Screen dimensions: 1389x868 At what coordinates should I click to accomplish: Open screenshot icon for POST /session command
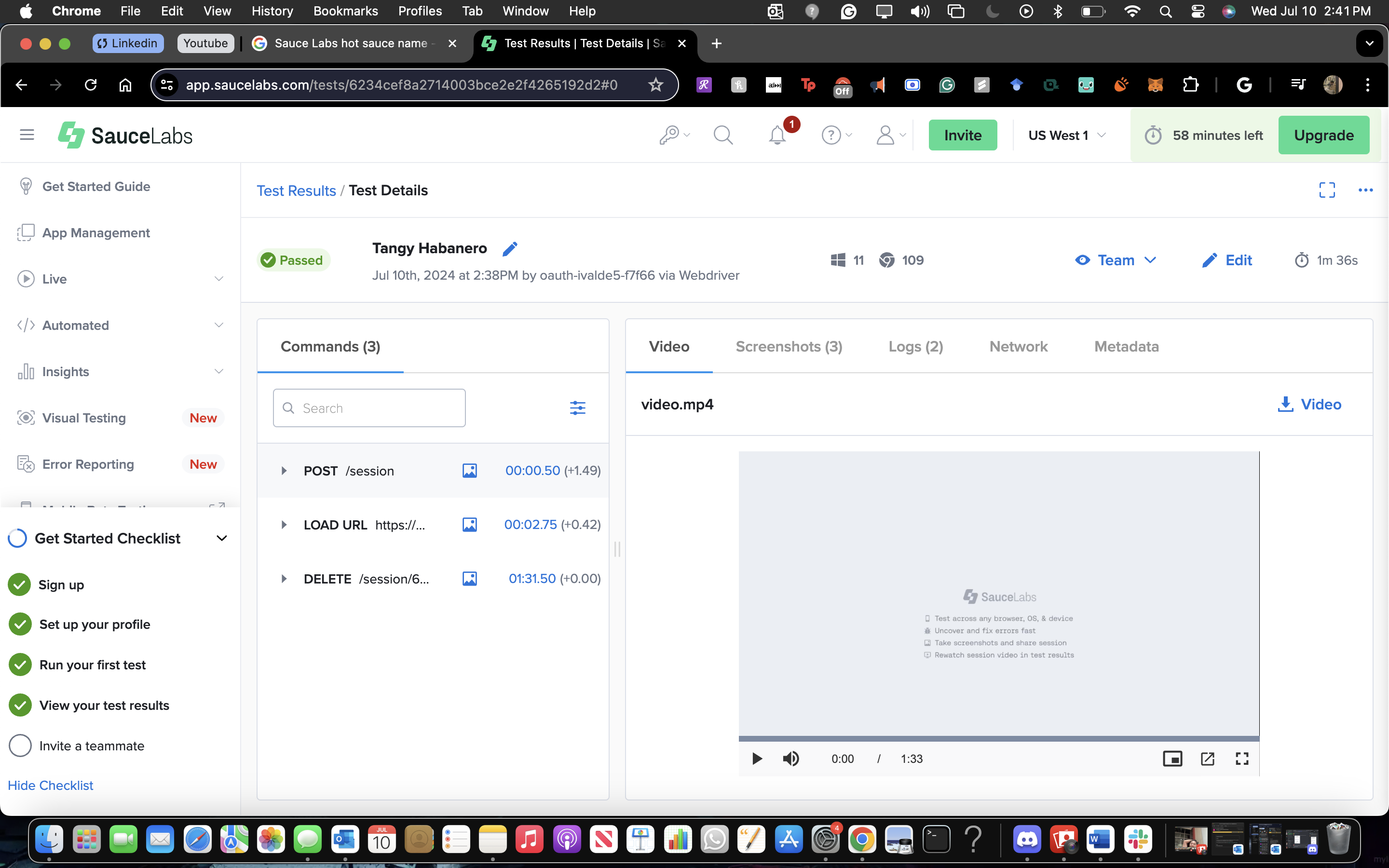[x=469, y=471]
